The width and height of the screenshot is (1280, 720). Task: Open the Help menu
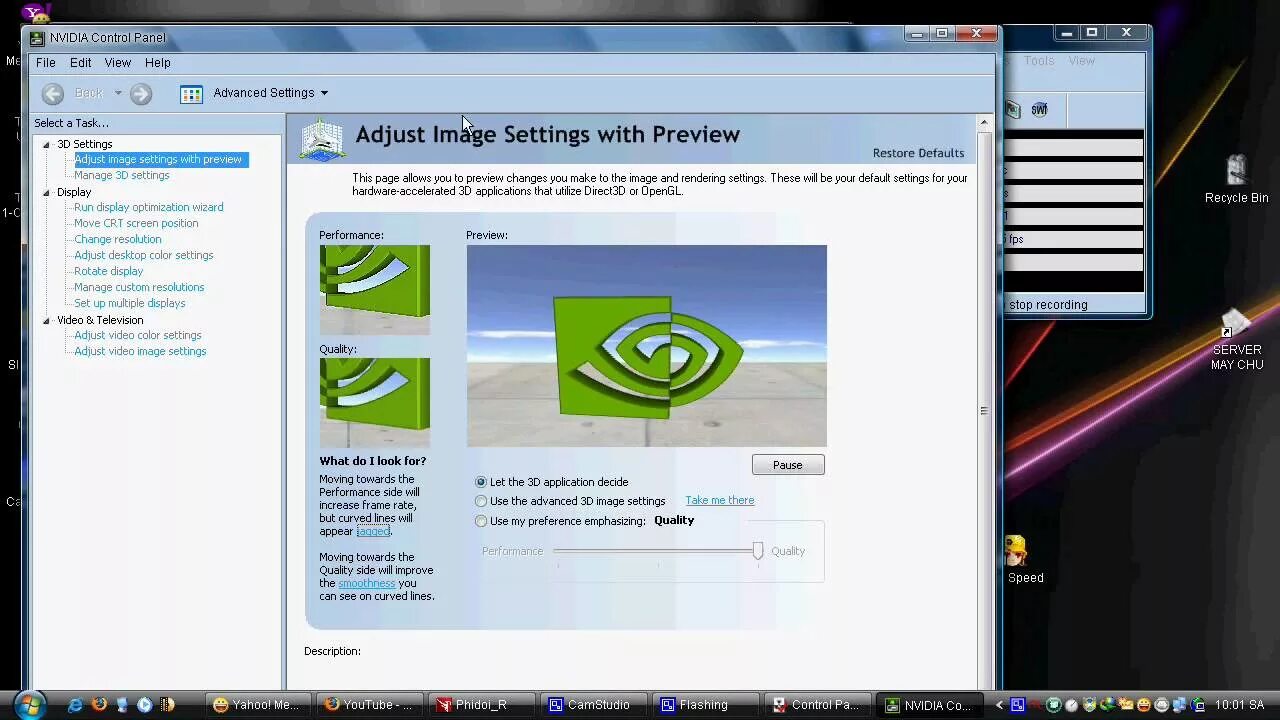tap(158, 62)
